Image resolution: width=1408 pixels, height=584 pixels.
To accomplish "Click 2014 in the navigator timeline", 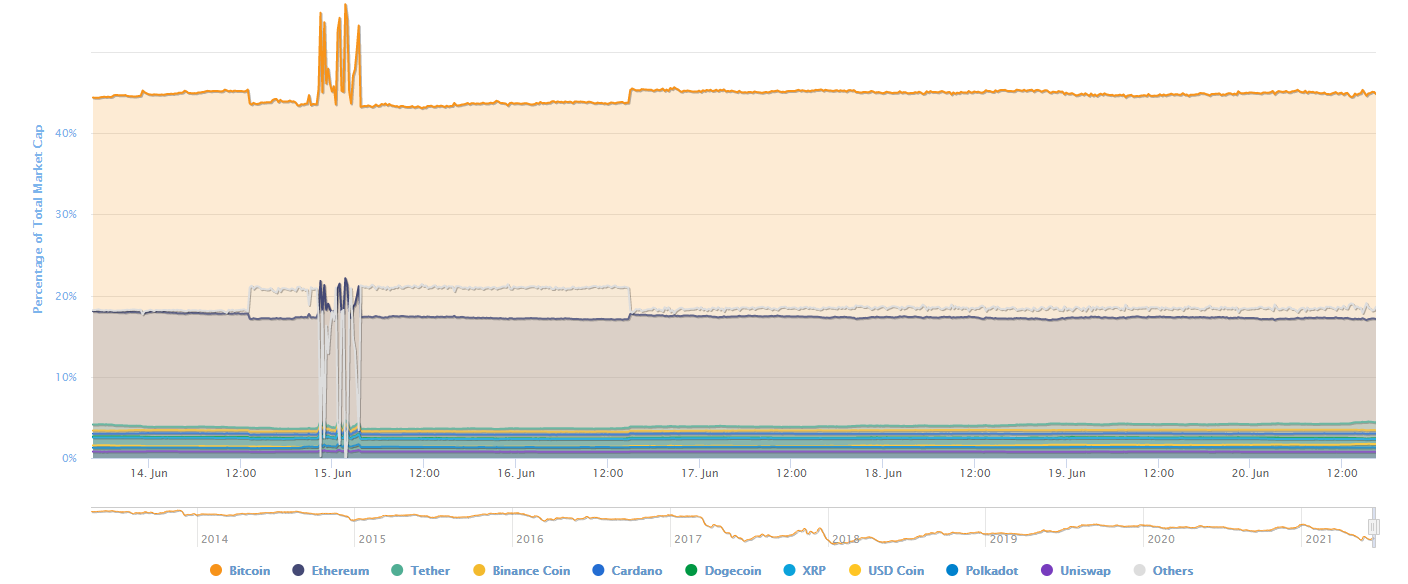I will coord(214,539).
